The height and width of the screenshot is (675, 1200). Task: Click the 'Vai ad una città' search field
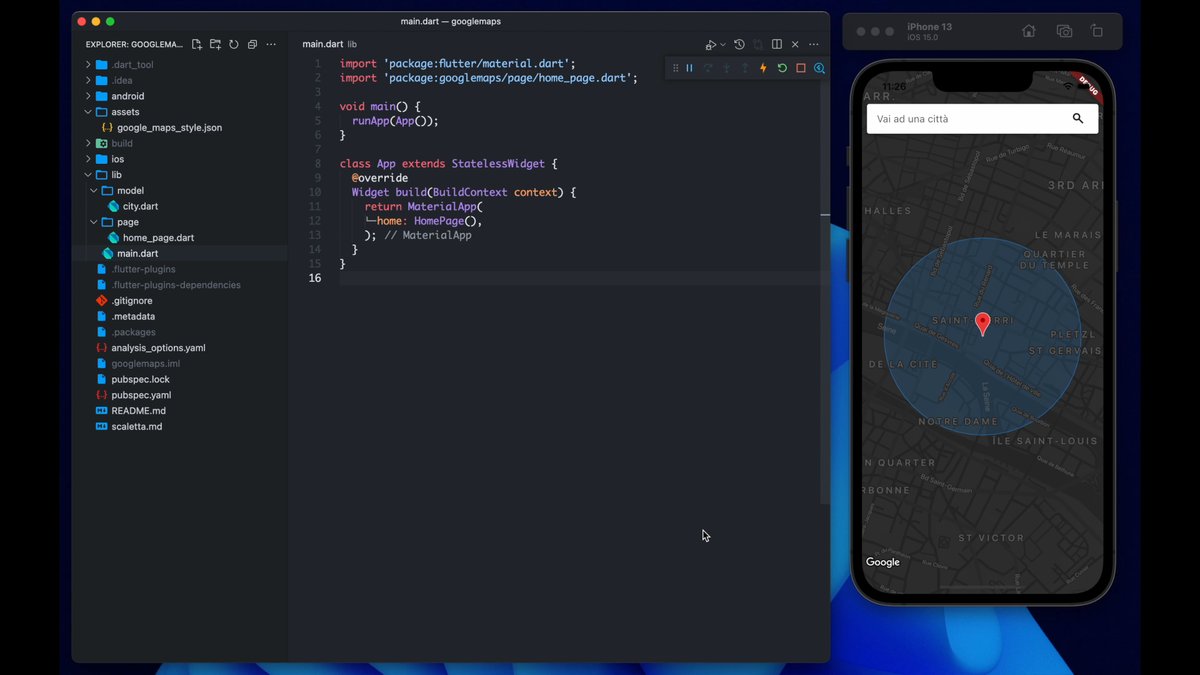point(965,119)
